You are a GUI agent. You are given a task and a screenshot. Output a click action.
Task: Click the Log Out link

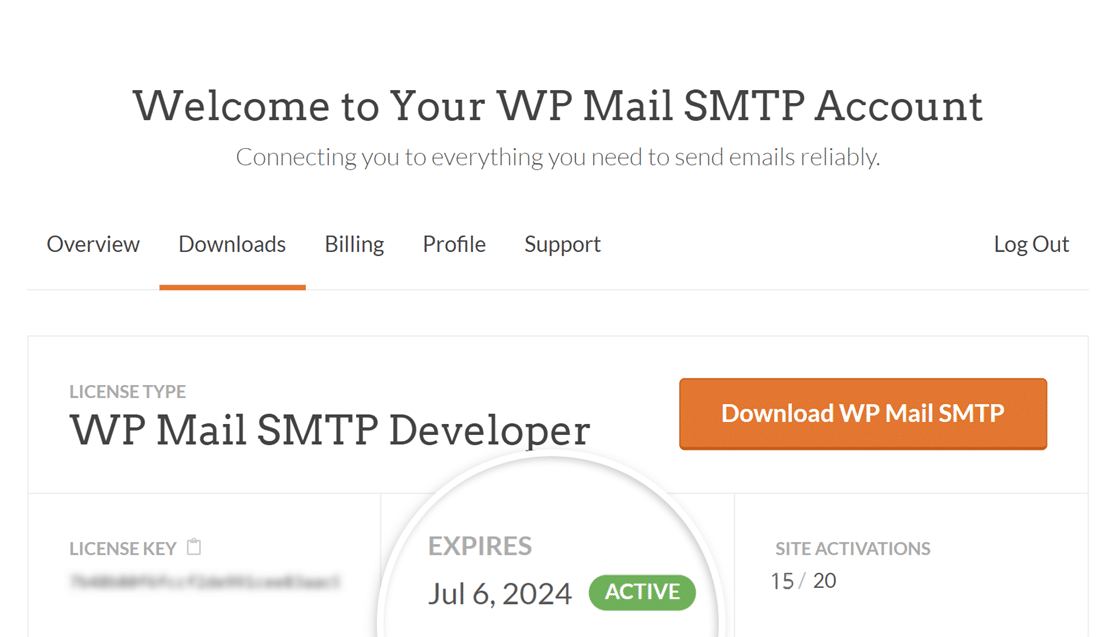[1031, 245]
